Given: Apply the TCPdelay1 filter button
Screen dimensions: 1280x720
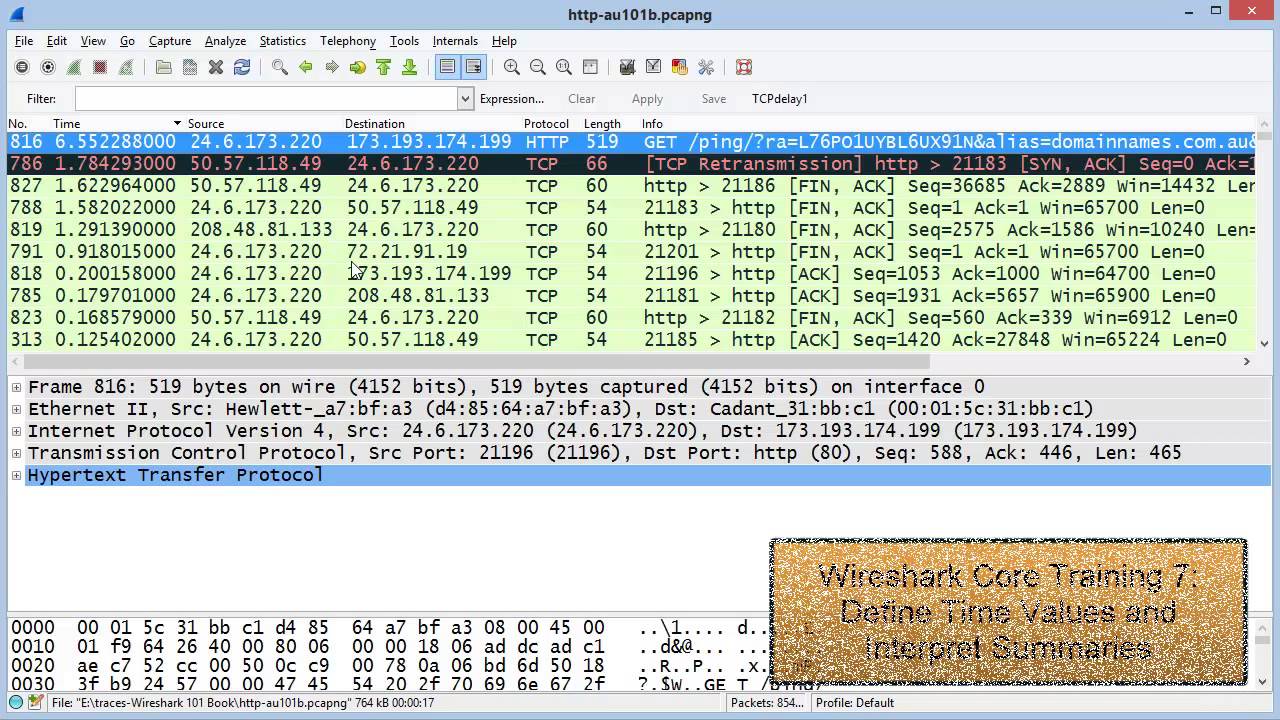Looking at the screenshot, I should pos(780,99).
